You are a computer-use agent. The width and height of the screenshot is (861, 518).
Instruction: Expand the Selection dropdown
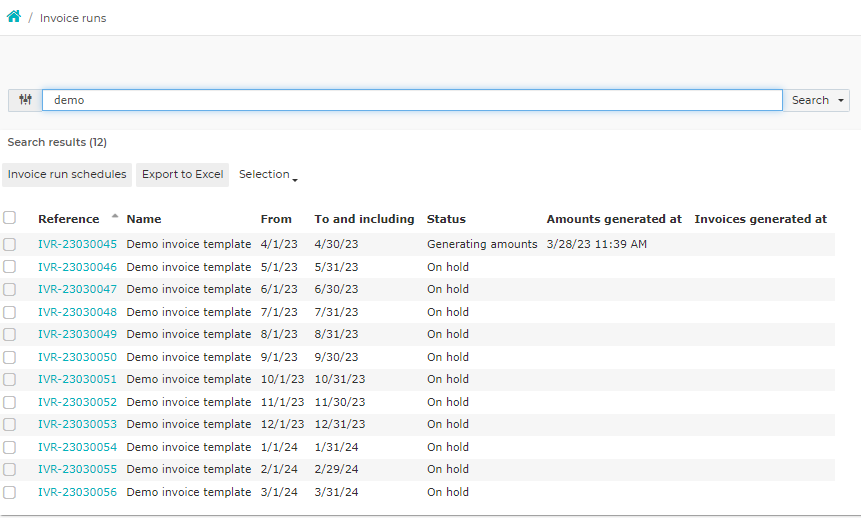click(268, 175)
